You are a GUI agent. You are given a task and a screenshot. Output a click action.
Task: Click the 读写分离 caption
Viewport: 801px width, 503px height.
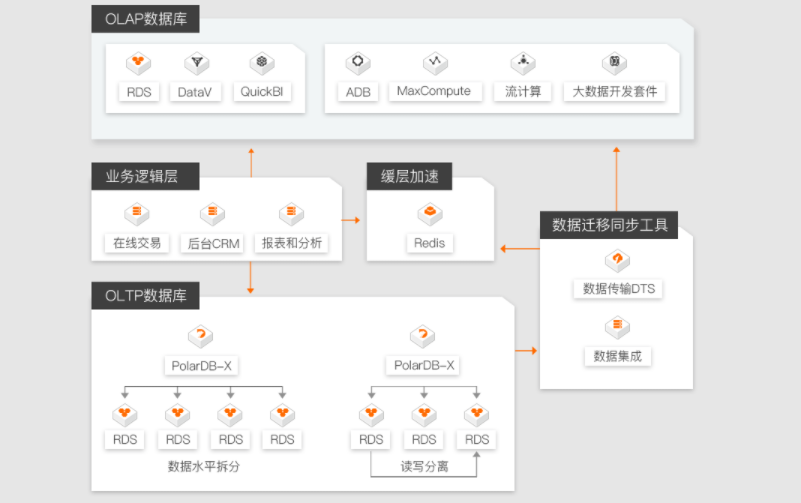tap(424, 466)
